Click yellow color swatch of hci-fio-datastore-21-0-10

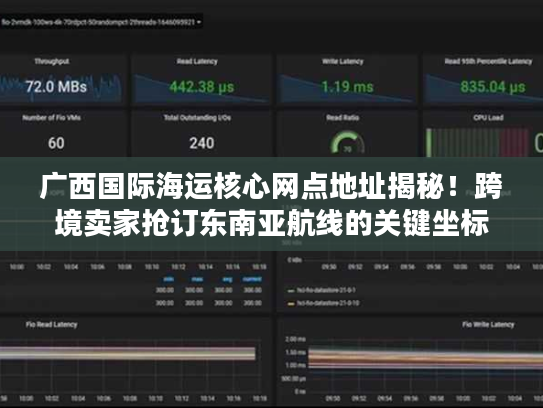tap(291, 304)
